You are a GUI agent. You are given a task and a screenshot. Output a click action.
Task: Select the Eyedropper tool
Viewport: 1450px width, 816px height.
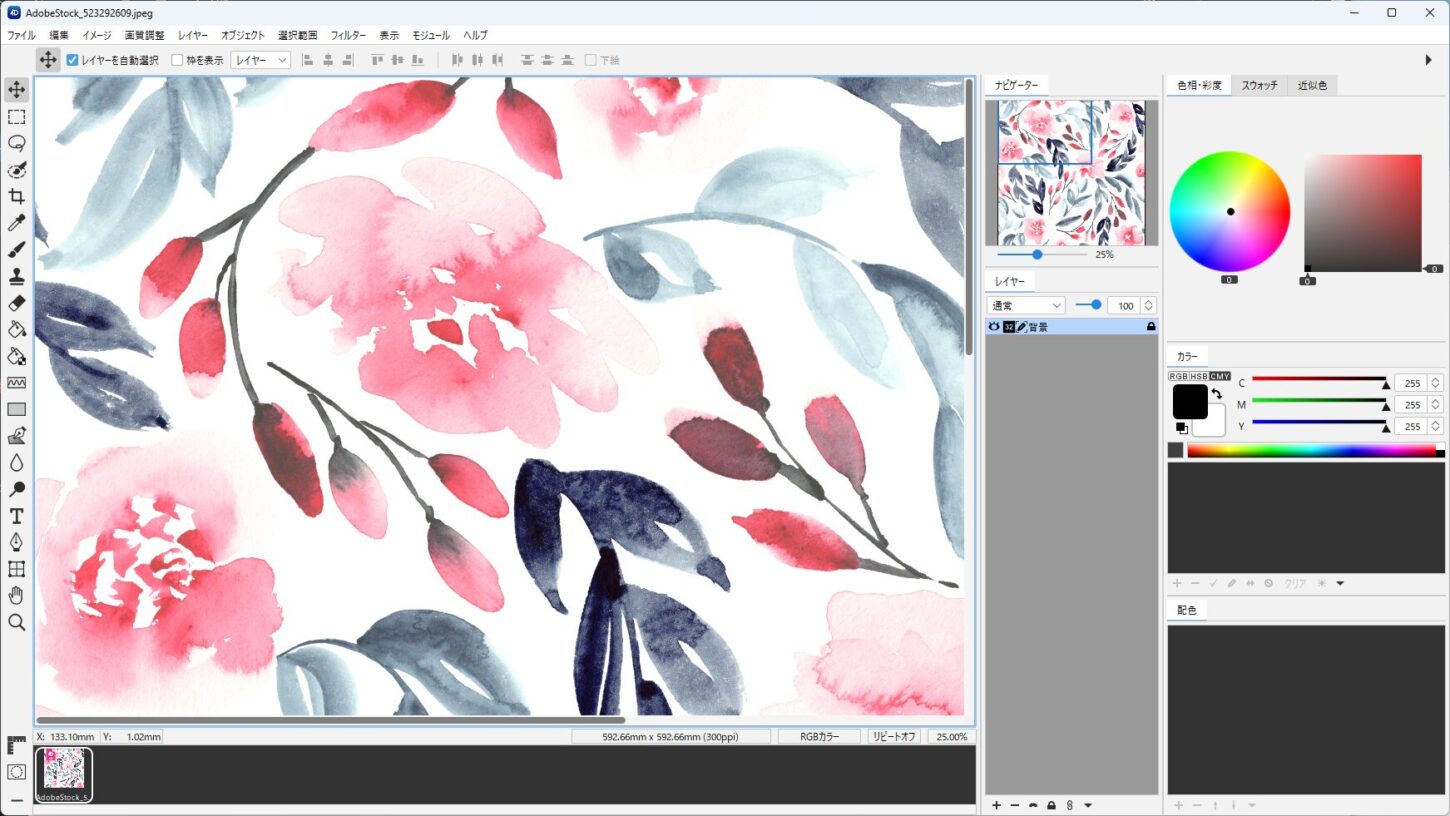[17, 223]
